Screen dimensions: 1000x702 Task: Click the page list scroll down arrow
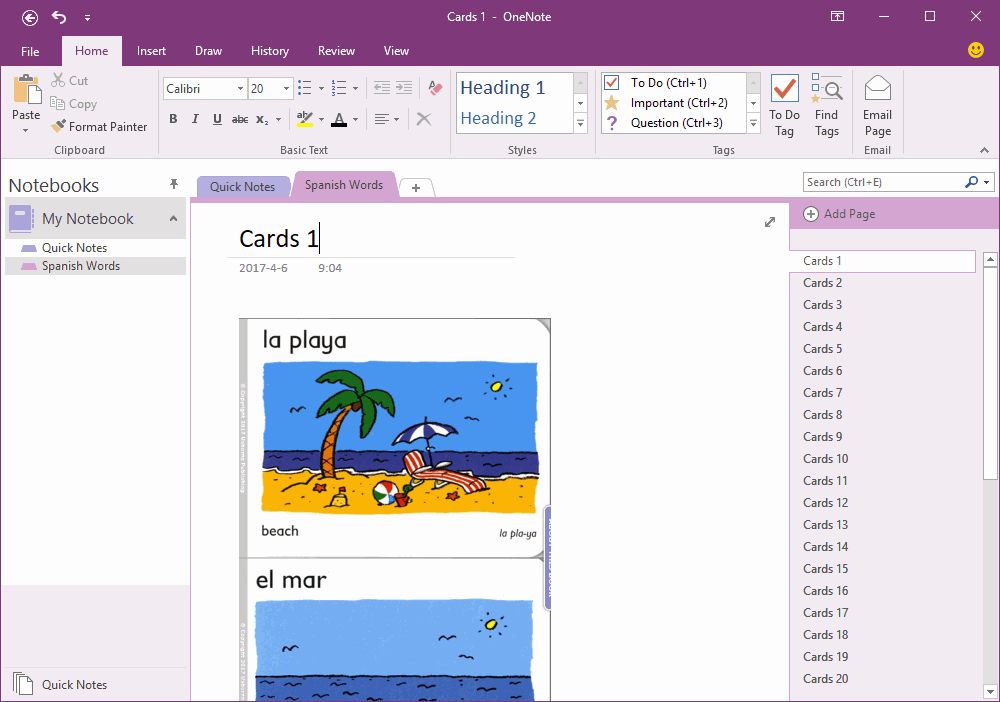[990, 691]
